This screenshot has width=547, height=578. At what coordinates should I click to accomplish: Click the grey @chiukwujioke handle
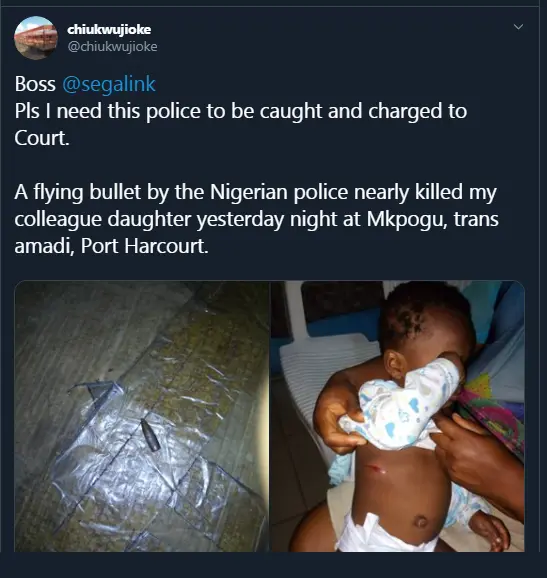click(x=112, y=46)
